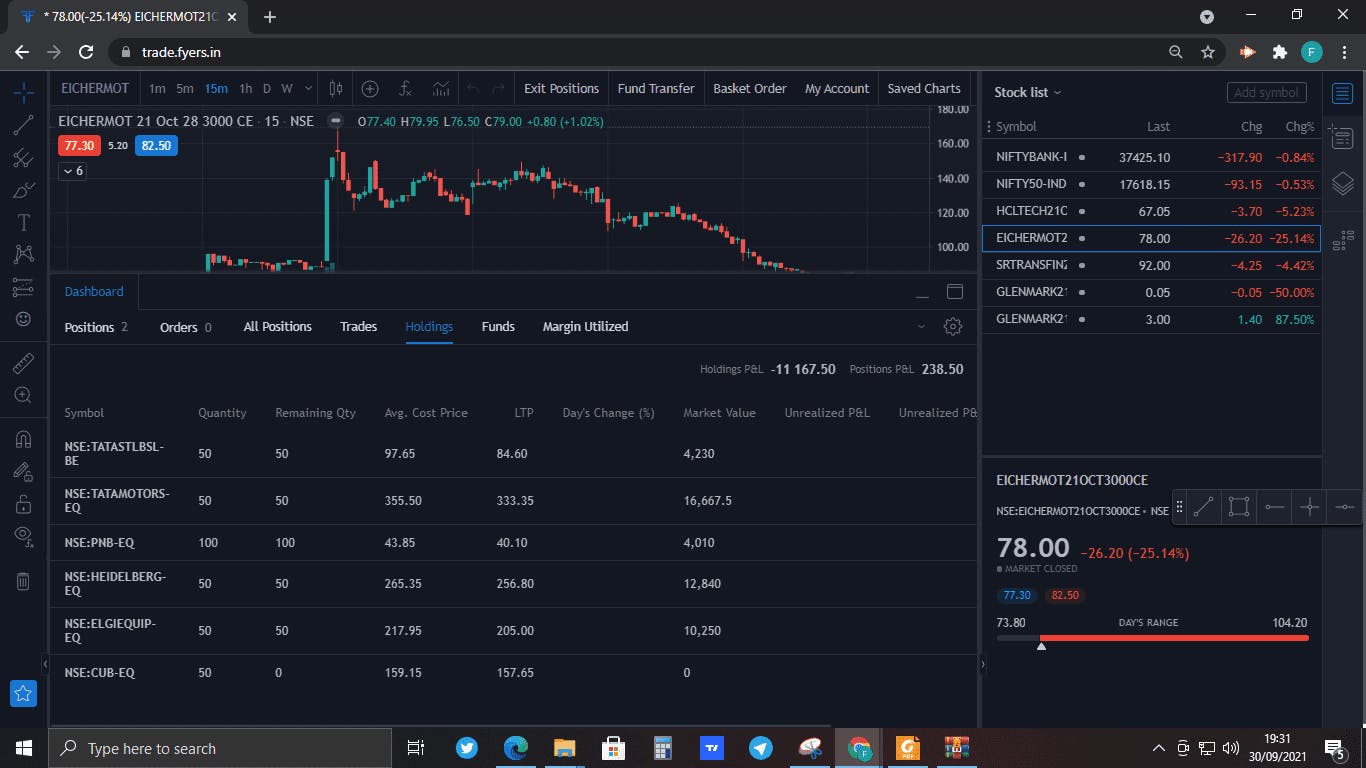Open indicator templates
Viewport: 1366px width, 768px height.
(x=440, y=88)
